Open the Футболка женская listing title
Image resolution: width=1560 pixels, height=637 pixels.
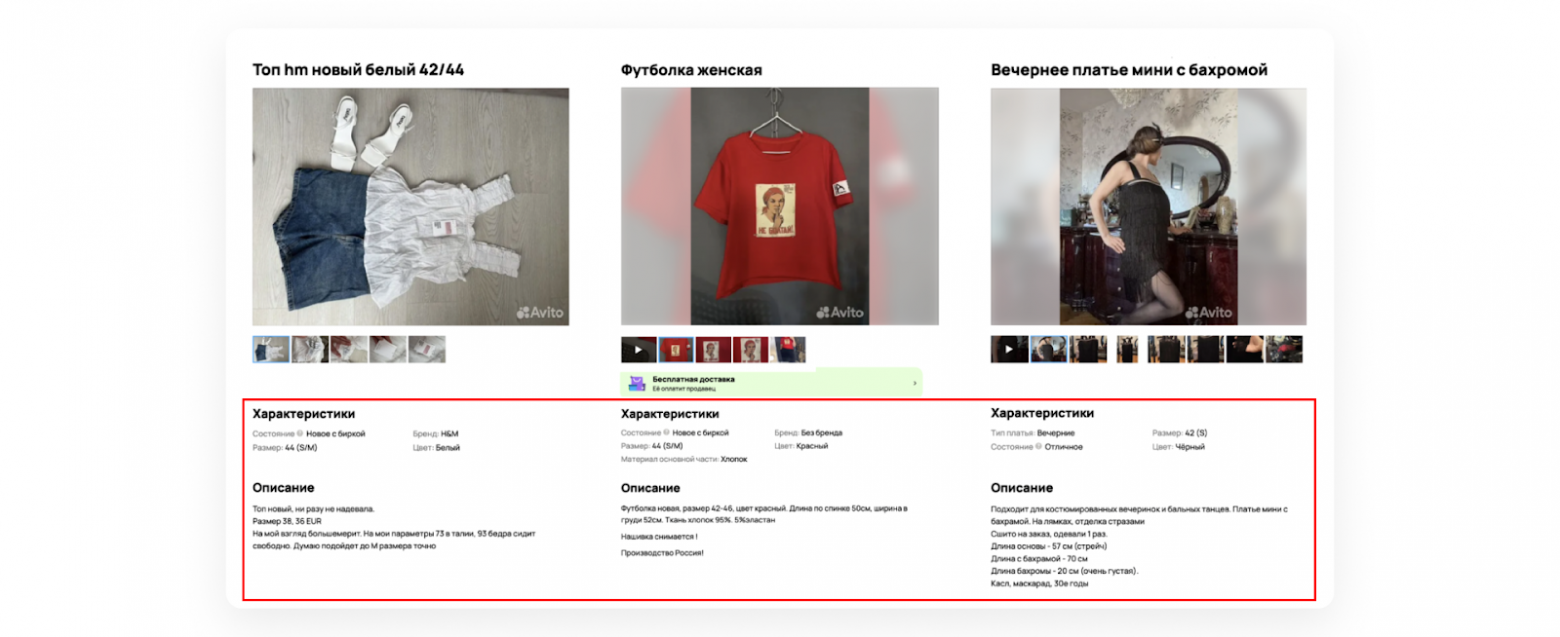691,70
